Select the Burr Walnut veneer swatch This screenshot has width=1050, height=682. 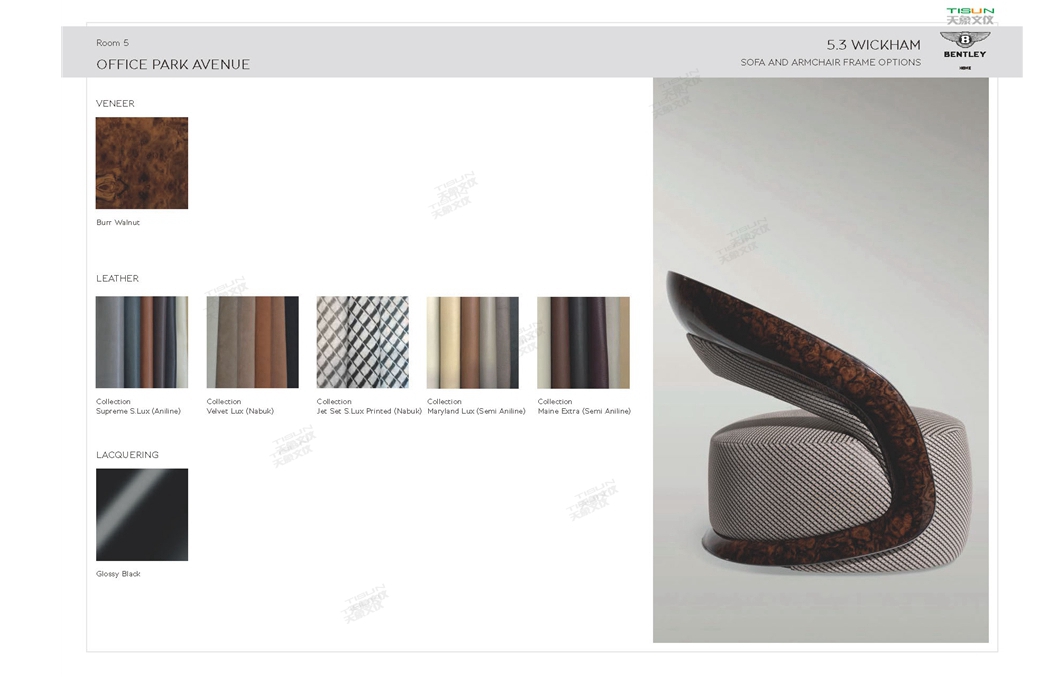142,163
